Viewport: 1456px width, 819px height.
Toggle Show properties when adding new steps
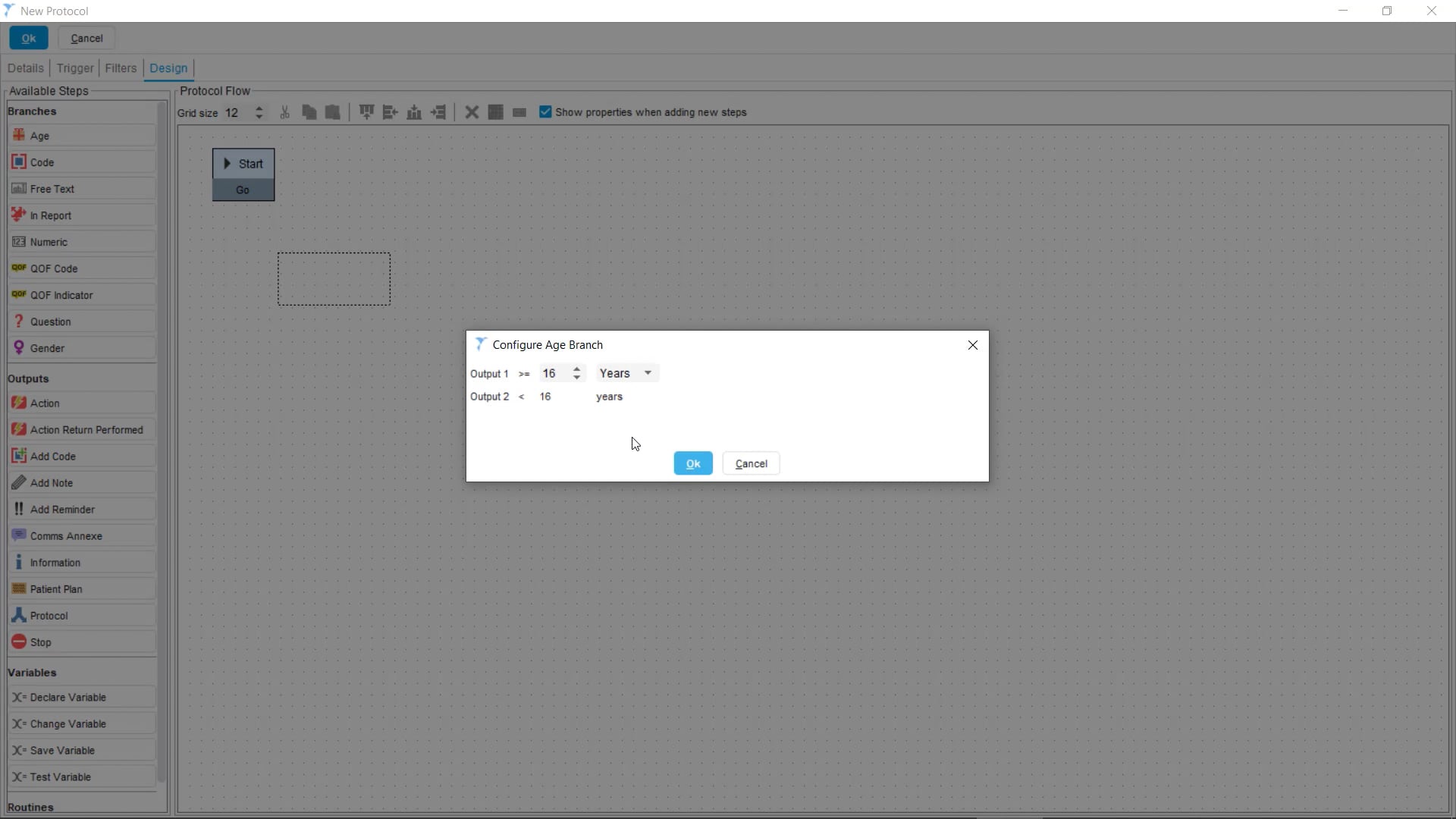pyautogui.click(x=545, y=112)
